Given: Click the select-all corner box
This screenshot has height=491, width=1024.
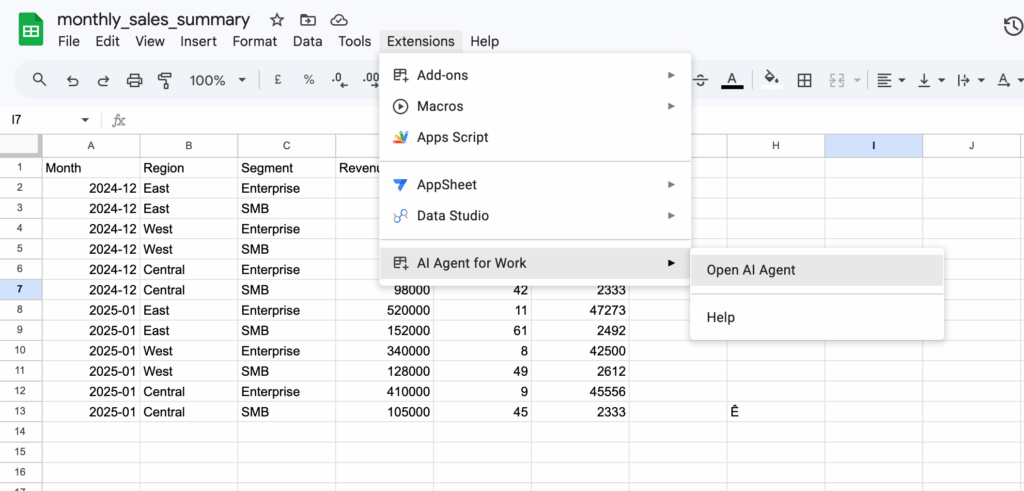Looking at the screenshot, I should [x=21, y=146].
